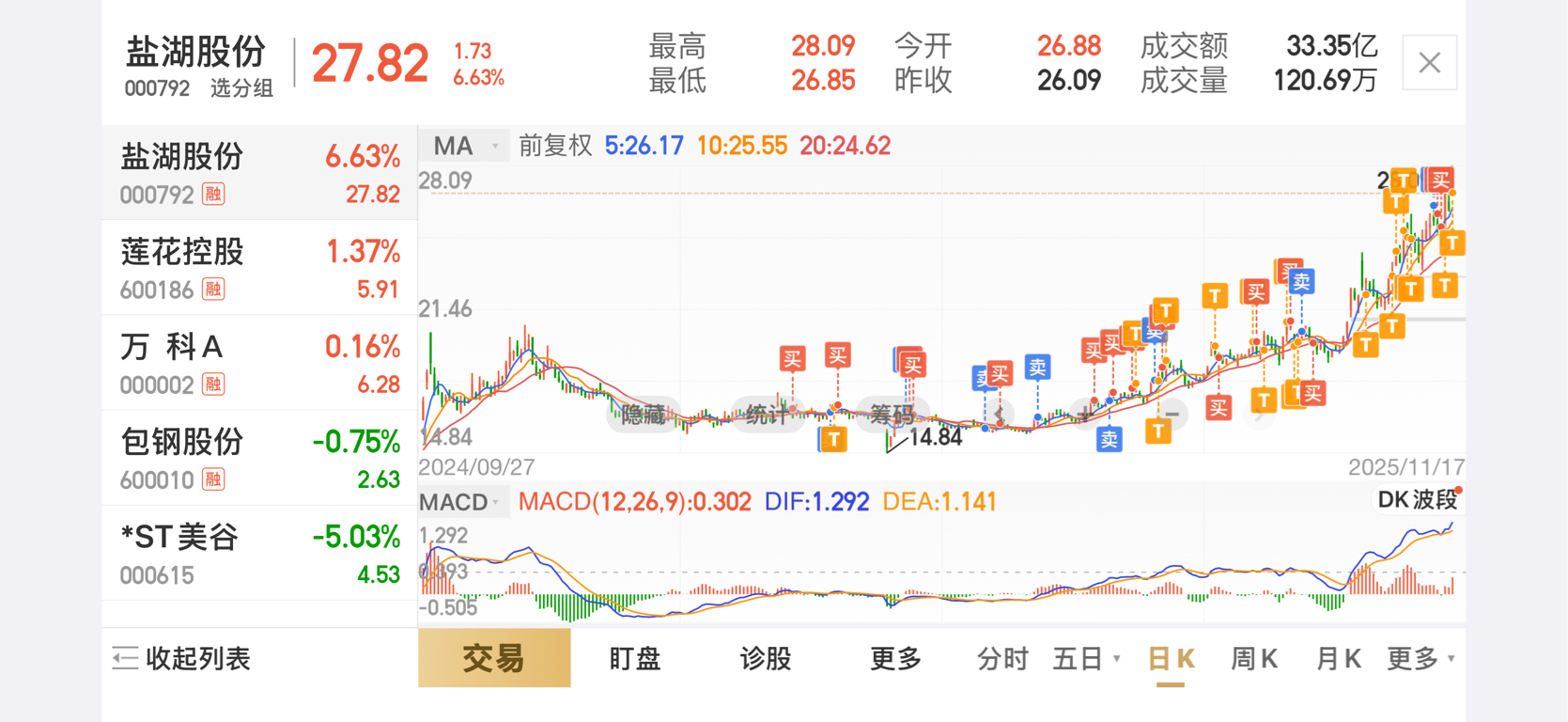Open 更多 next to 诊股
The width and height of the screenshot is (1568, 722).
(x=895, y=659)
